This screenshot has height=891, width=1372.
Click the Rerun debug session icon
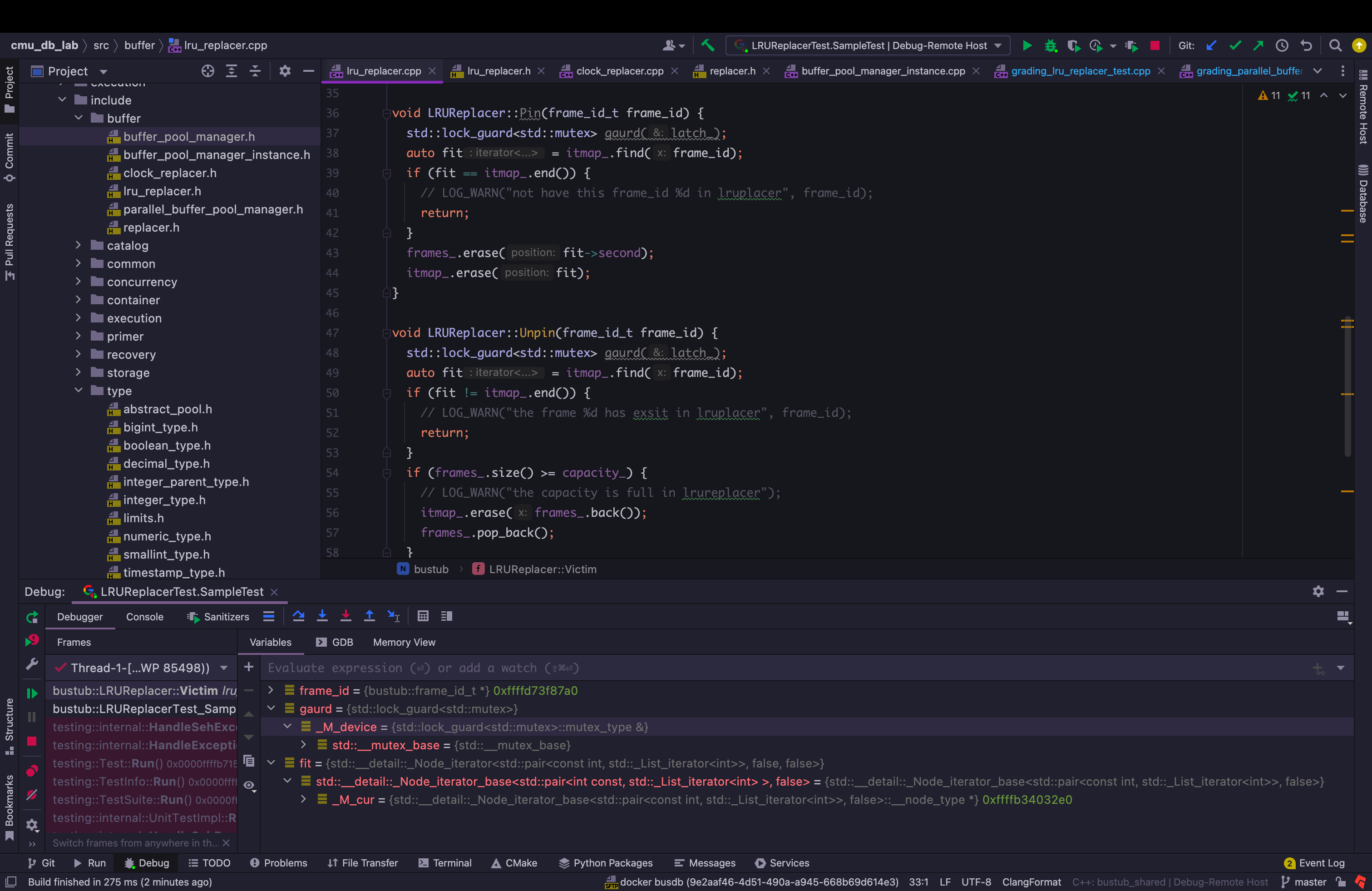coord(32,617)
